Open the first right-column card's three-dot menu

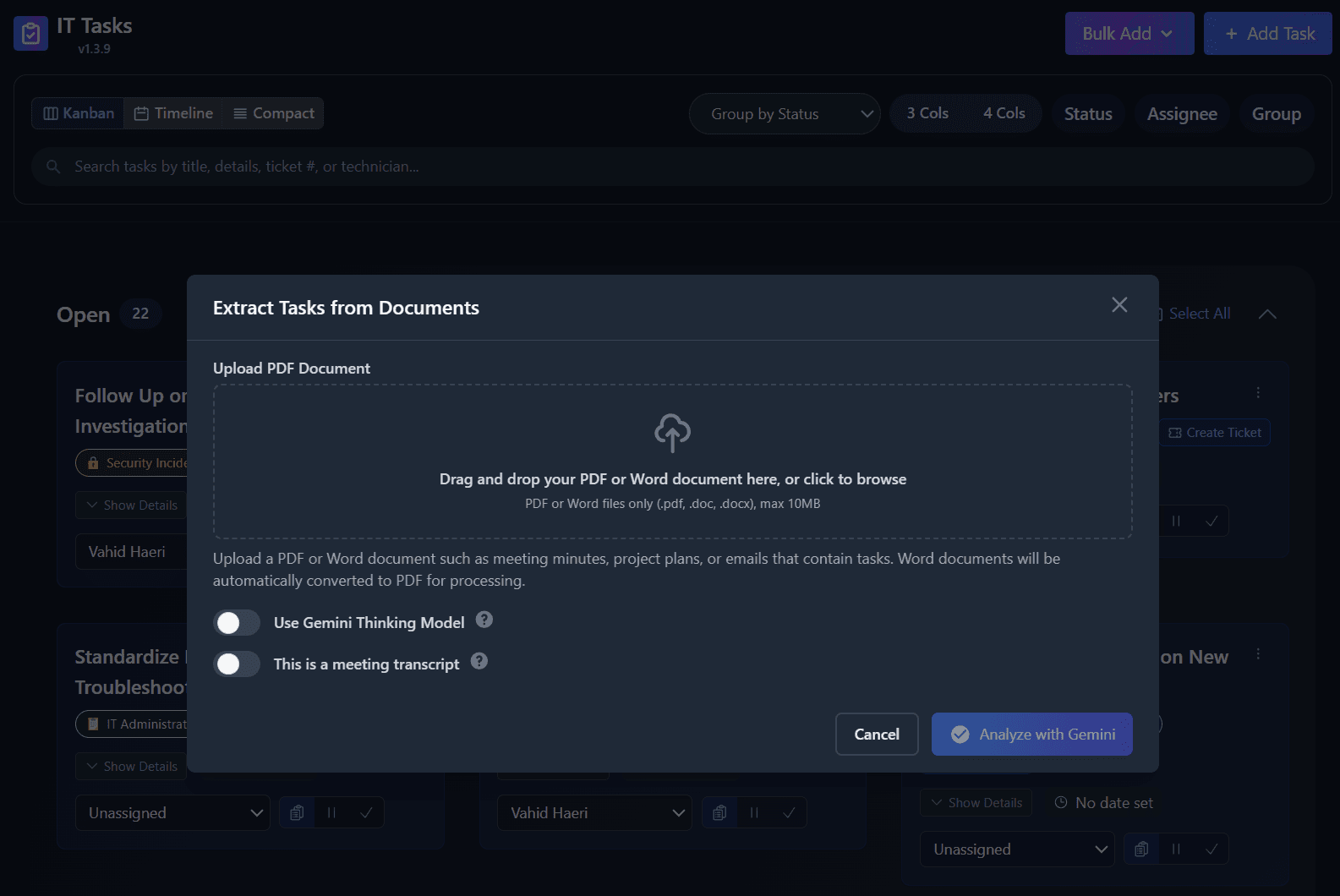1258,393
